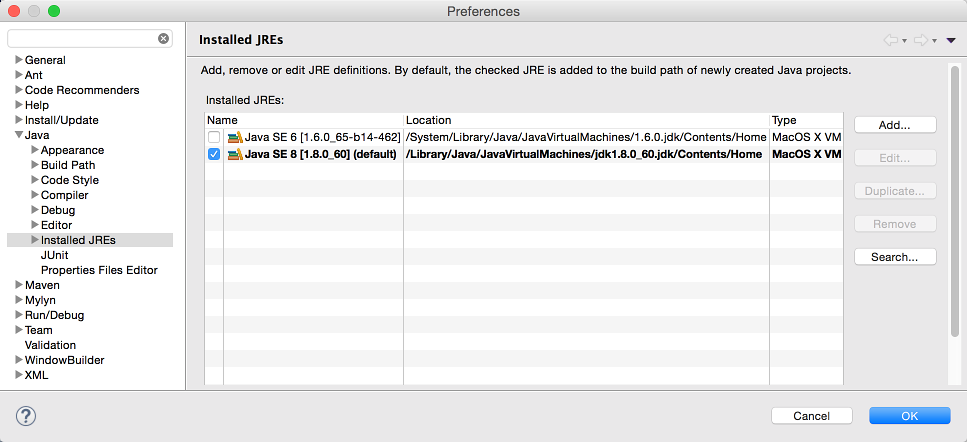Viewport: 967px width, 442px height.
Task: Click the Search... button
Action: (x=894, y=257)
